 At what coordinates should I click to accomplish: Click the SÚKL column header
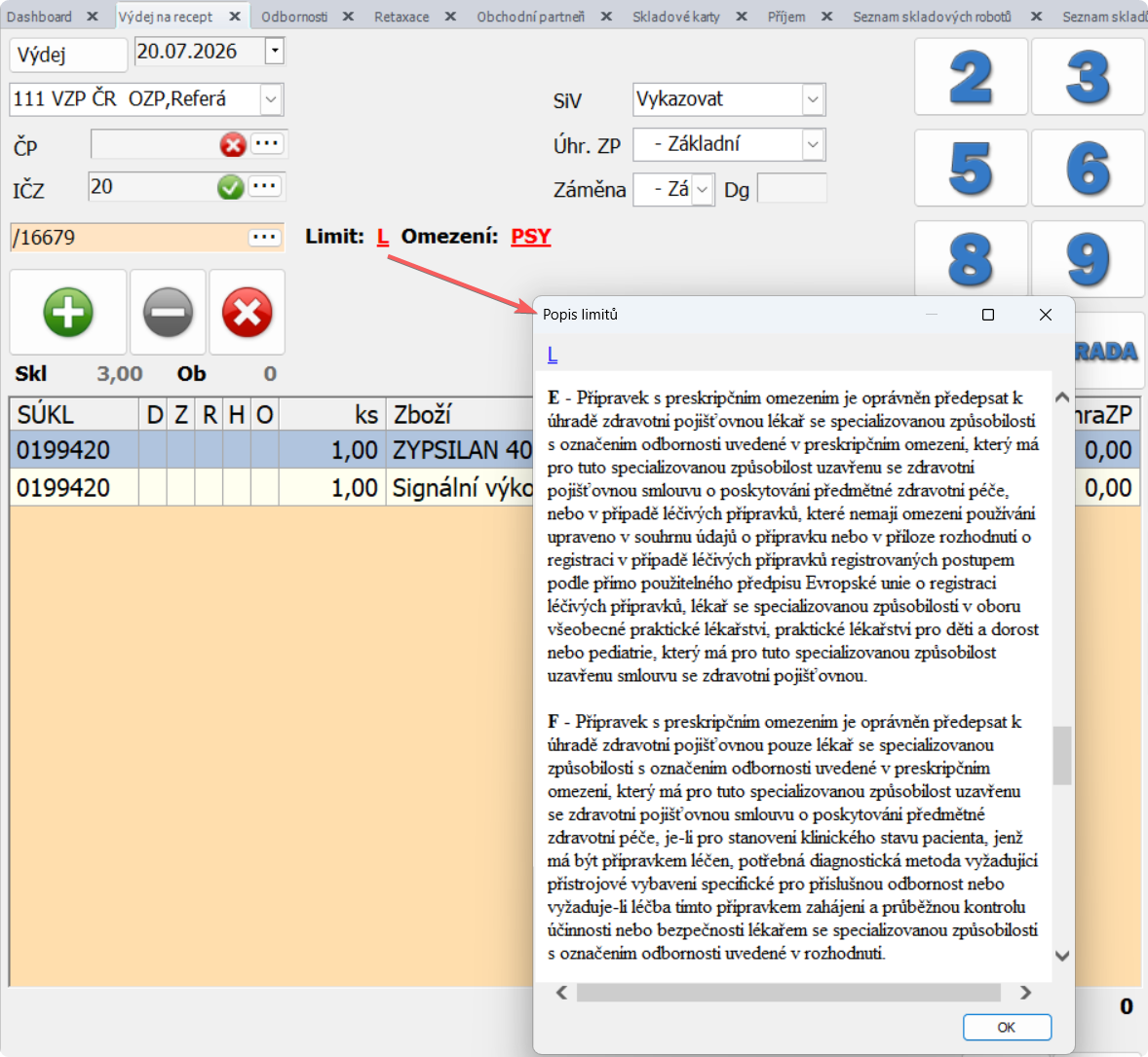[x=74, y=414]
